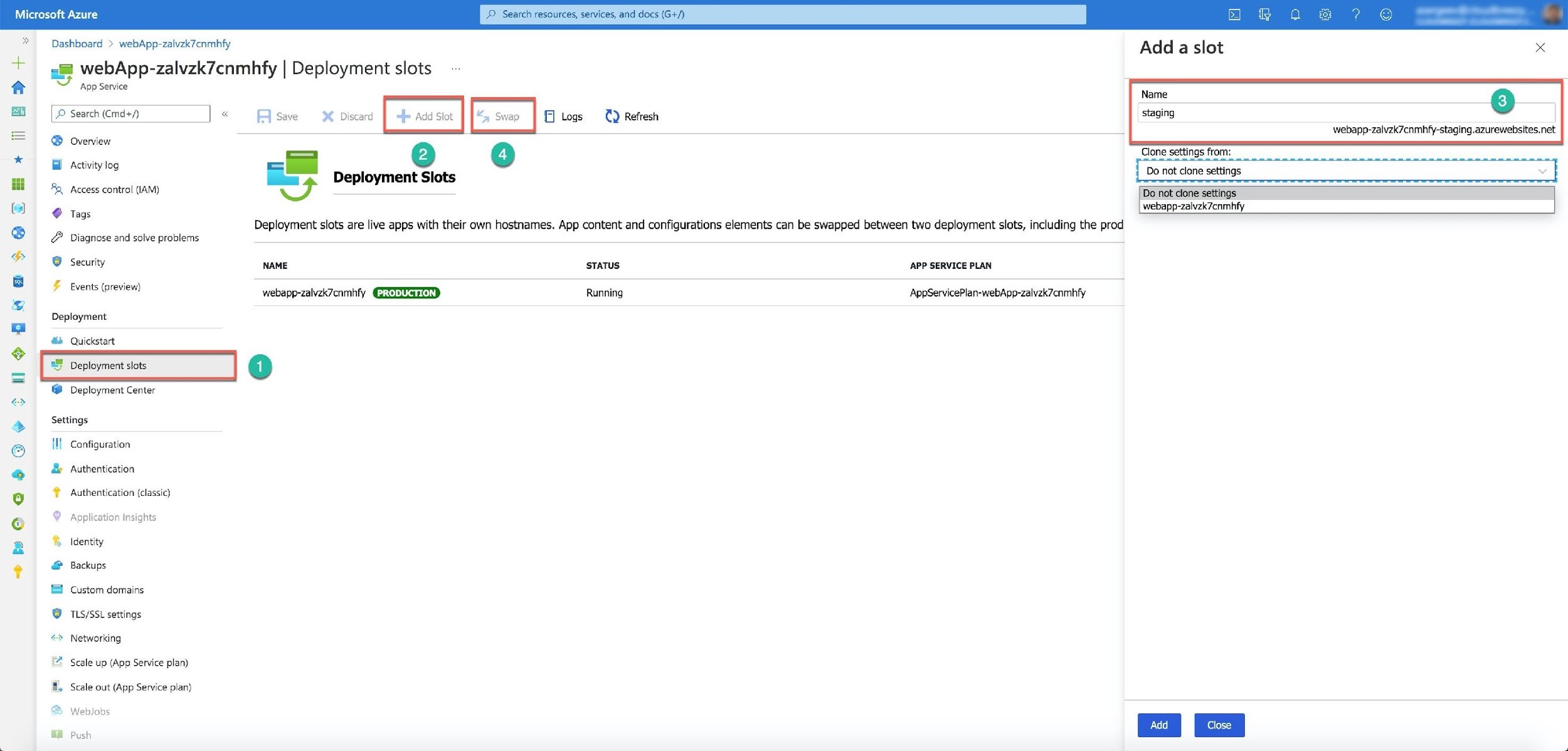Click the help question mark icon
The width and height of the screenshot is (1568, 751).
[1355, 14]
